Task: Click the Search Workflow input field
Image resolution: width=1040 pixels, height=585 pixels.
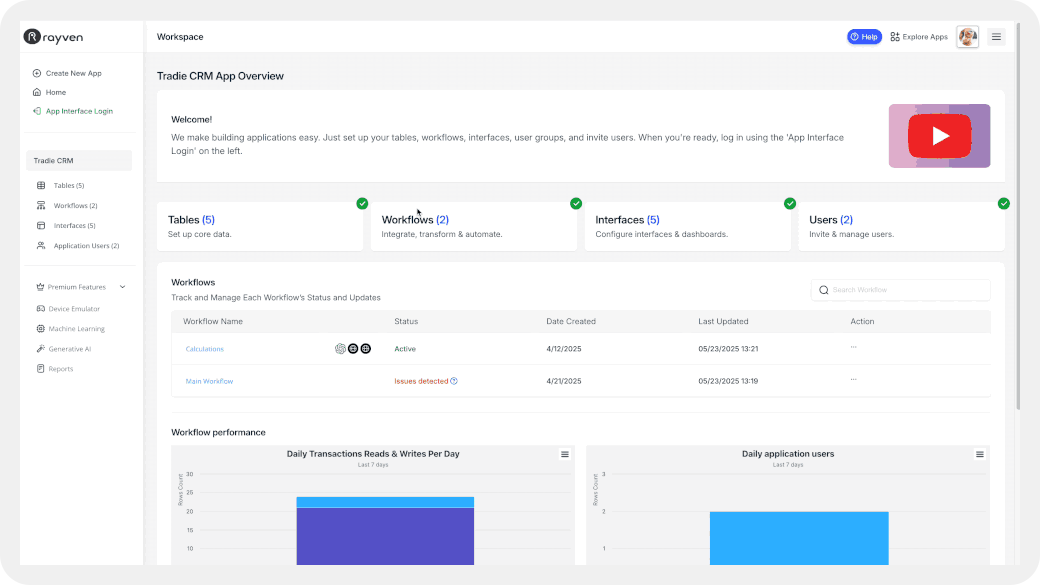Action: tap(900, 290)
